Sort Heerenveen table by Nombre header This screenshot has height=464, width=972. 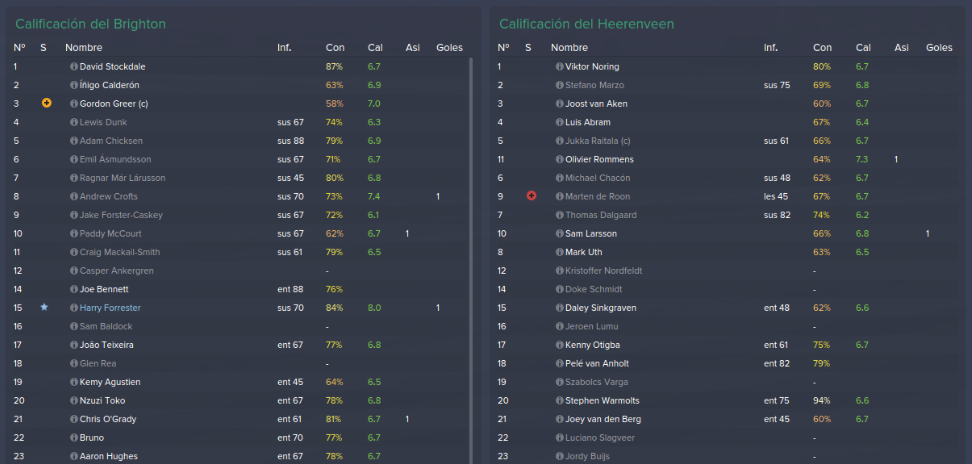tap(569, 48)
